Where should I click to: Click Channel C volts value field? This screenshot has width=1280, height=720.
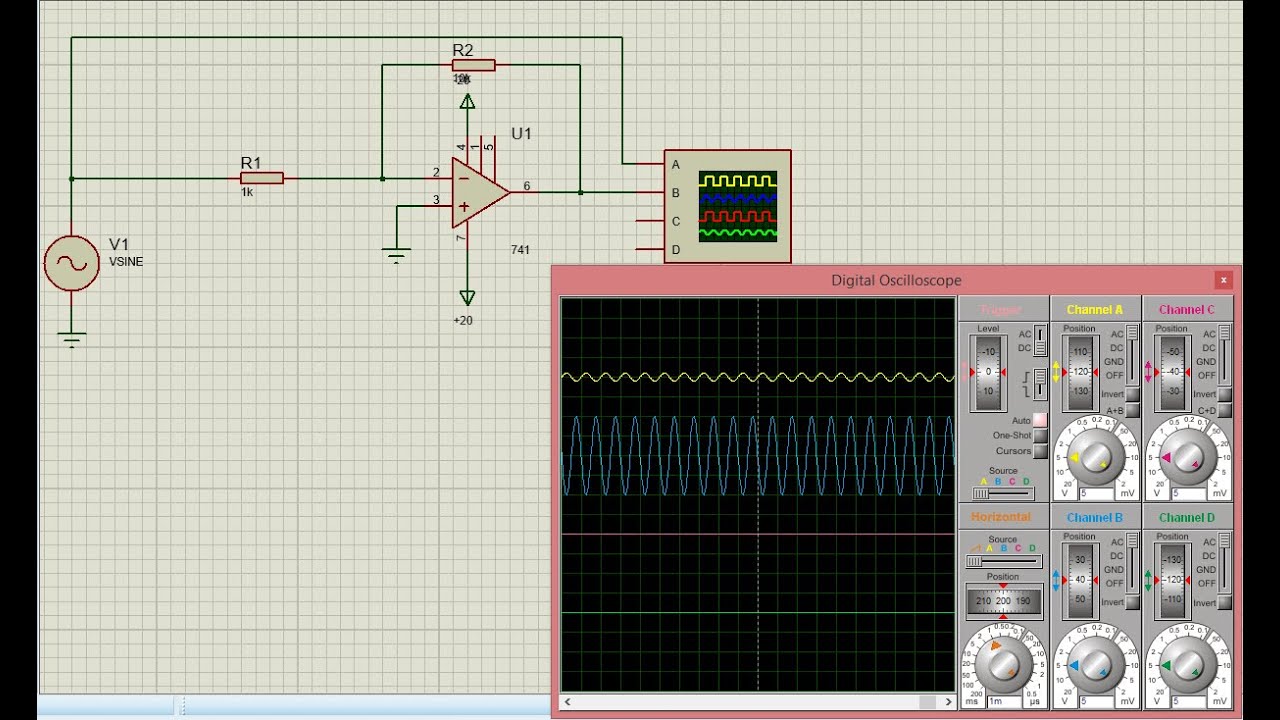[1188, 493]
